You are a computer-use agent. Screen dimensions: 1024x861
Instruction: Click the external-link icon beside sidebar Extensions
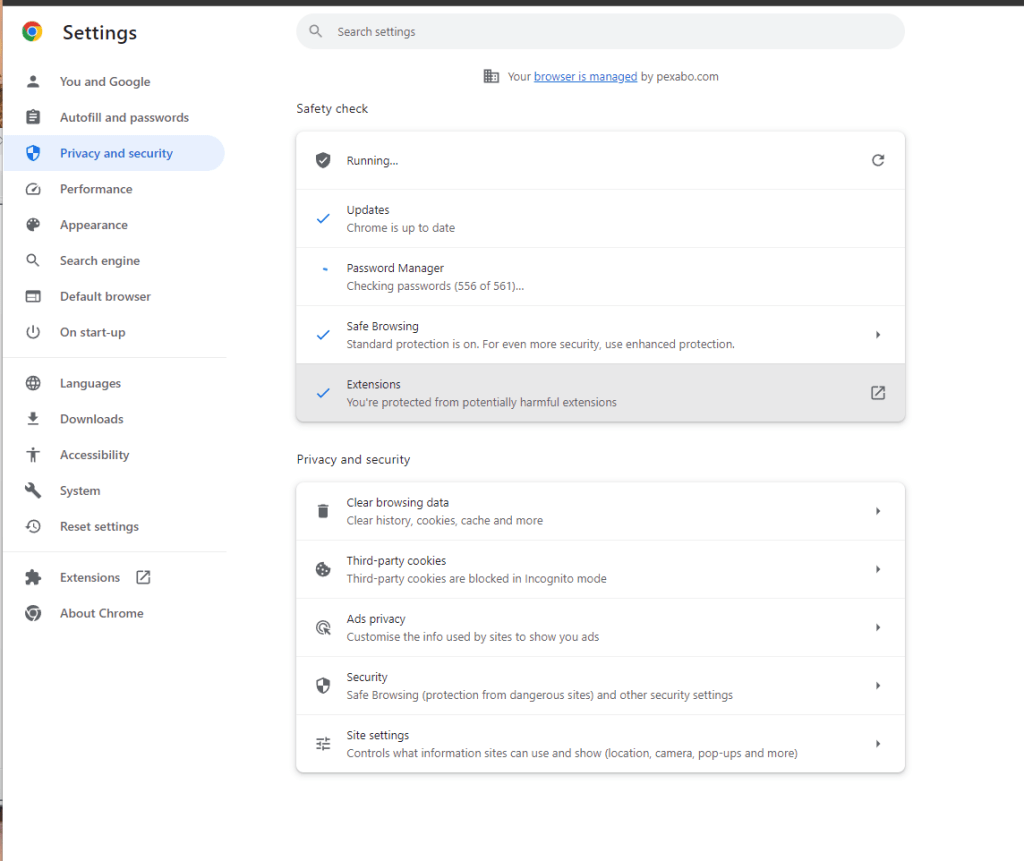(143, 577)
